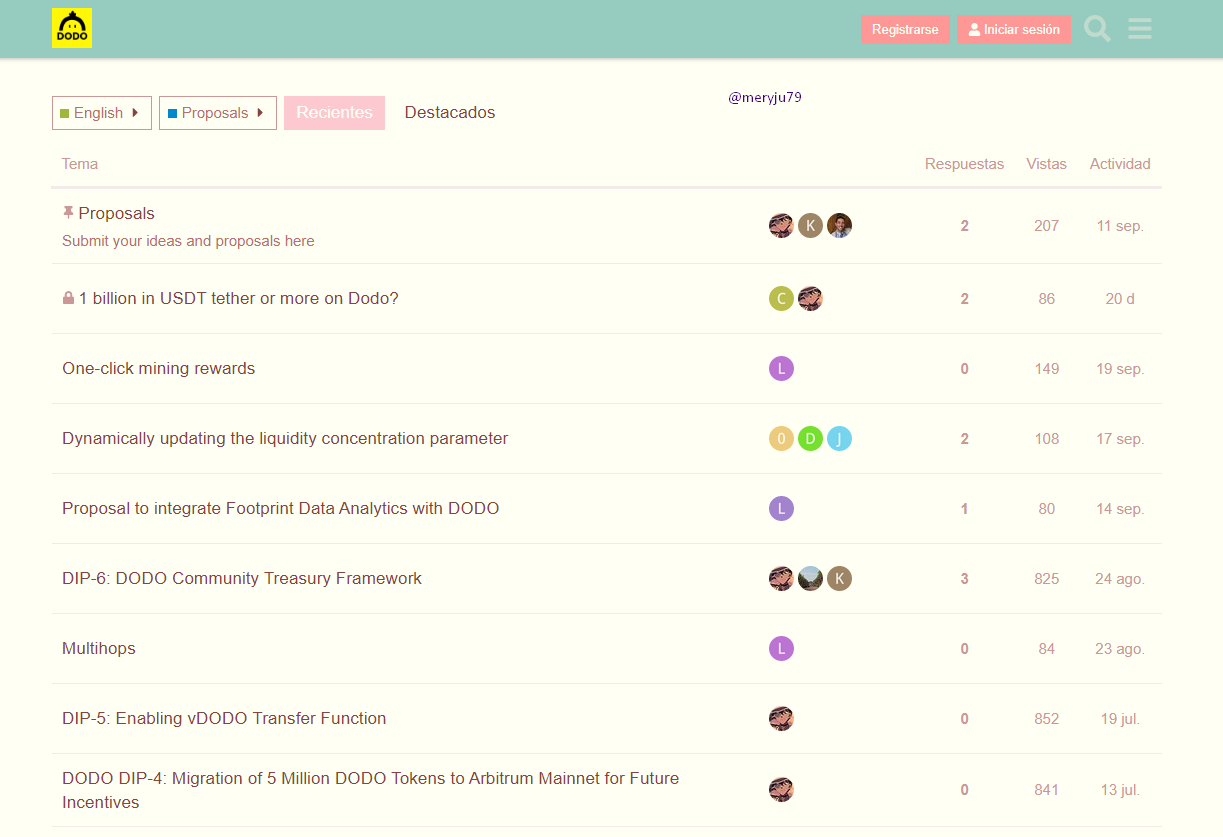Image resolution: width=1223 pixels, height=837 pixels.
Task: Open L avatar on Multihops topic
Action: point(781,648)
